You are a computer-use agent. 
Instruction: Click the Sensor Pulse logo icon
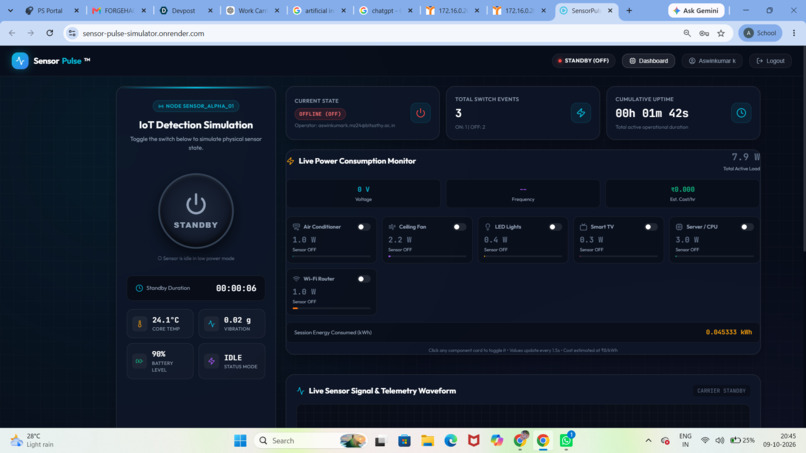[20, 61]
